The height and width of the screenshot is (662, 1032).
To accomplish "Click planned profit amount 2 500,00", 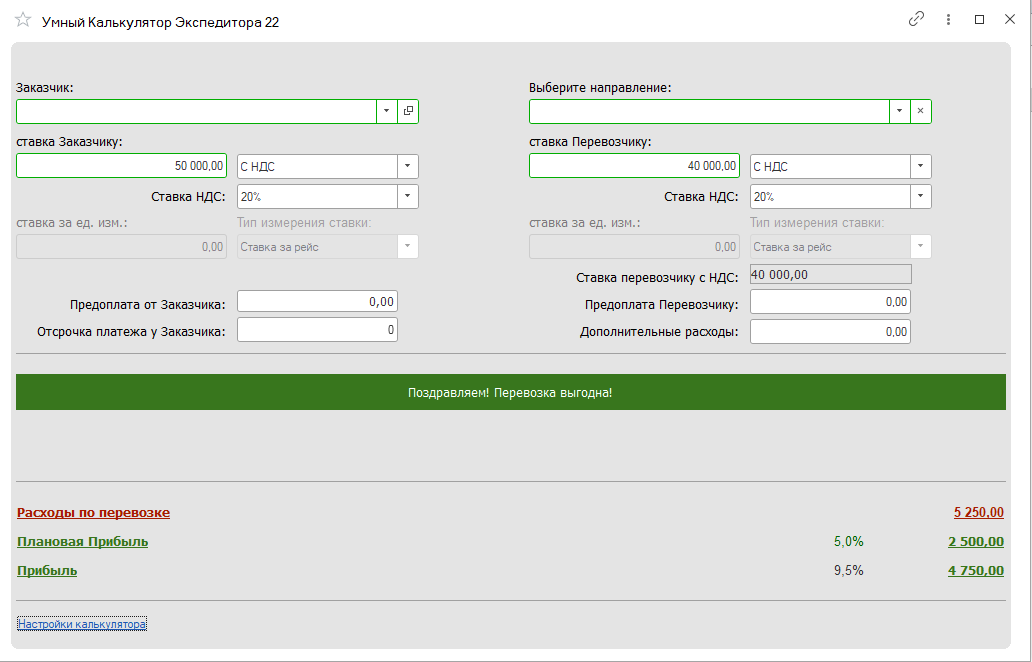I will [976, 542].
